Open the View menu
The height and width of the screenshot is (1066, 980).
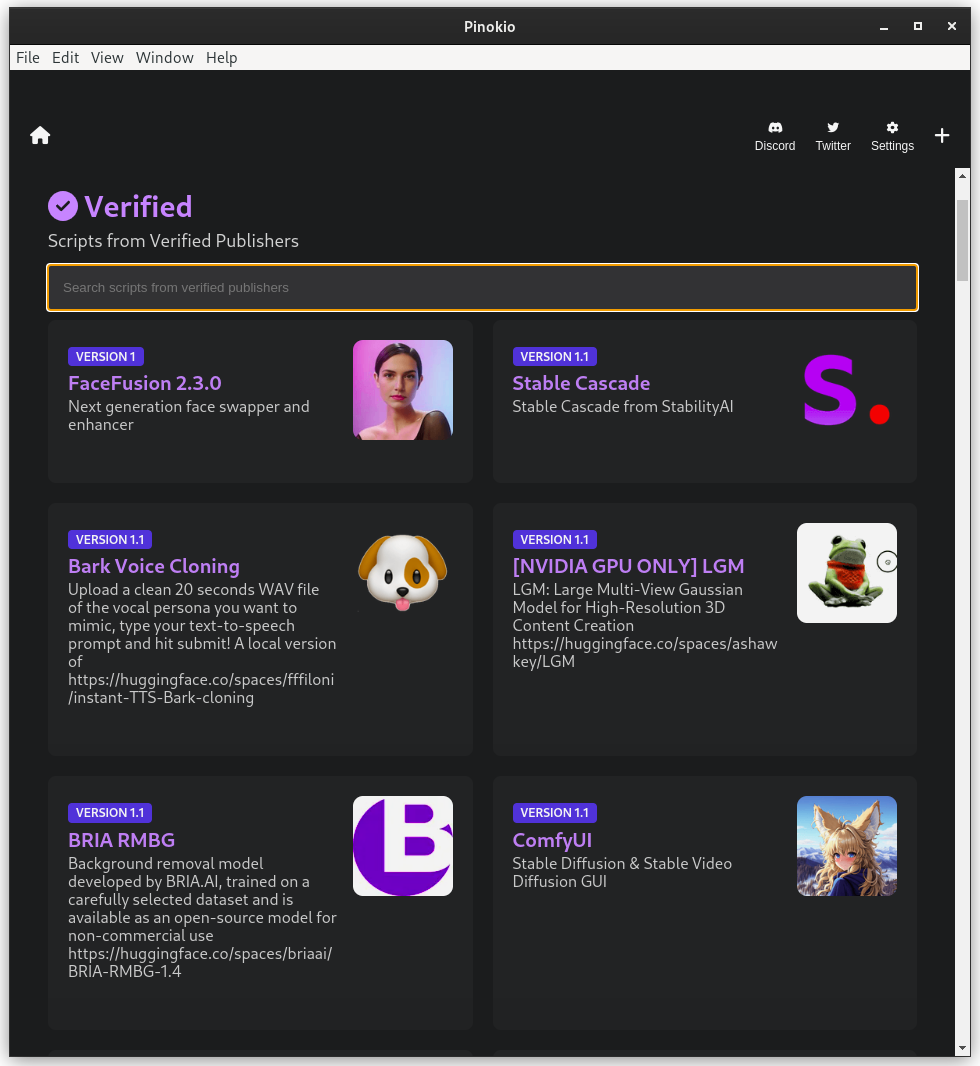[x=107, y=58]
